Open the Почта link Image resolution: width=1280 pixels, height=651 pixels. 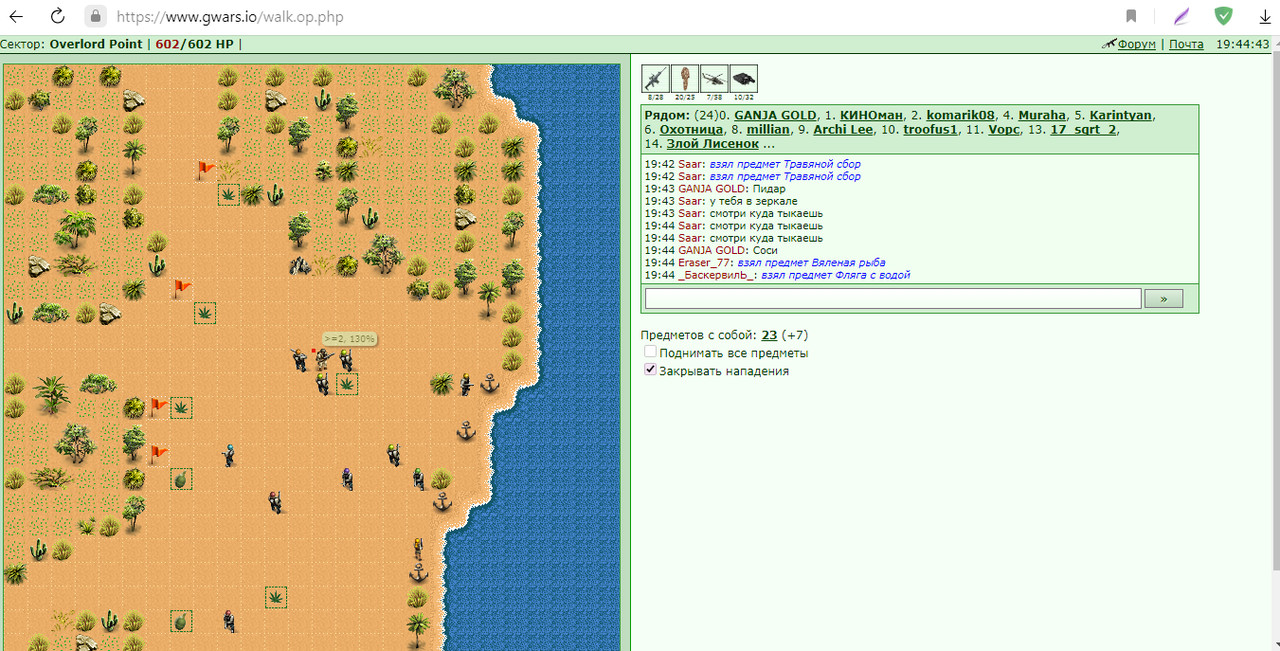pyautogui.click(x=1186, y=44)
